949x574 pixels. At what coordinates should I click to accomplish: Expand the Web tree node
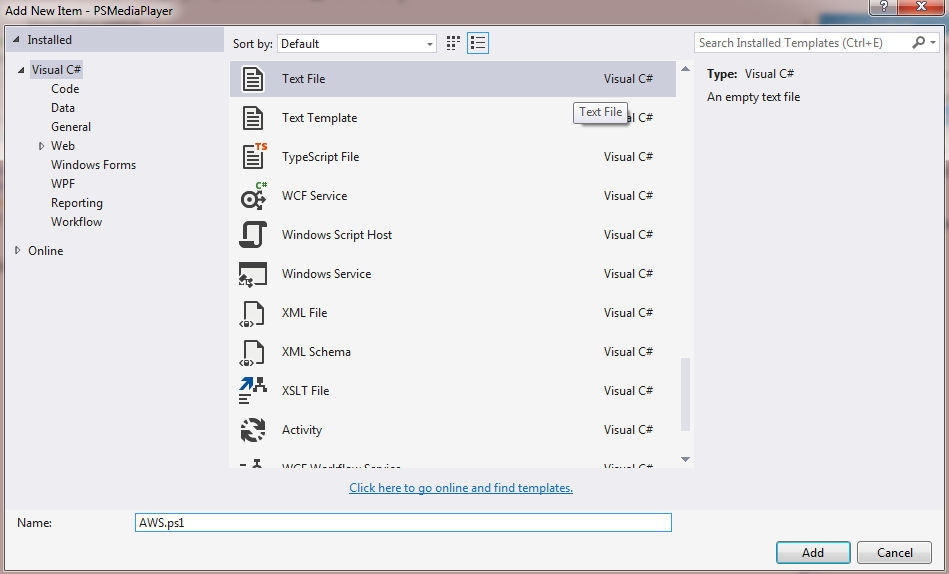(41, 146)
